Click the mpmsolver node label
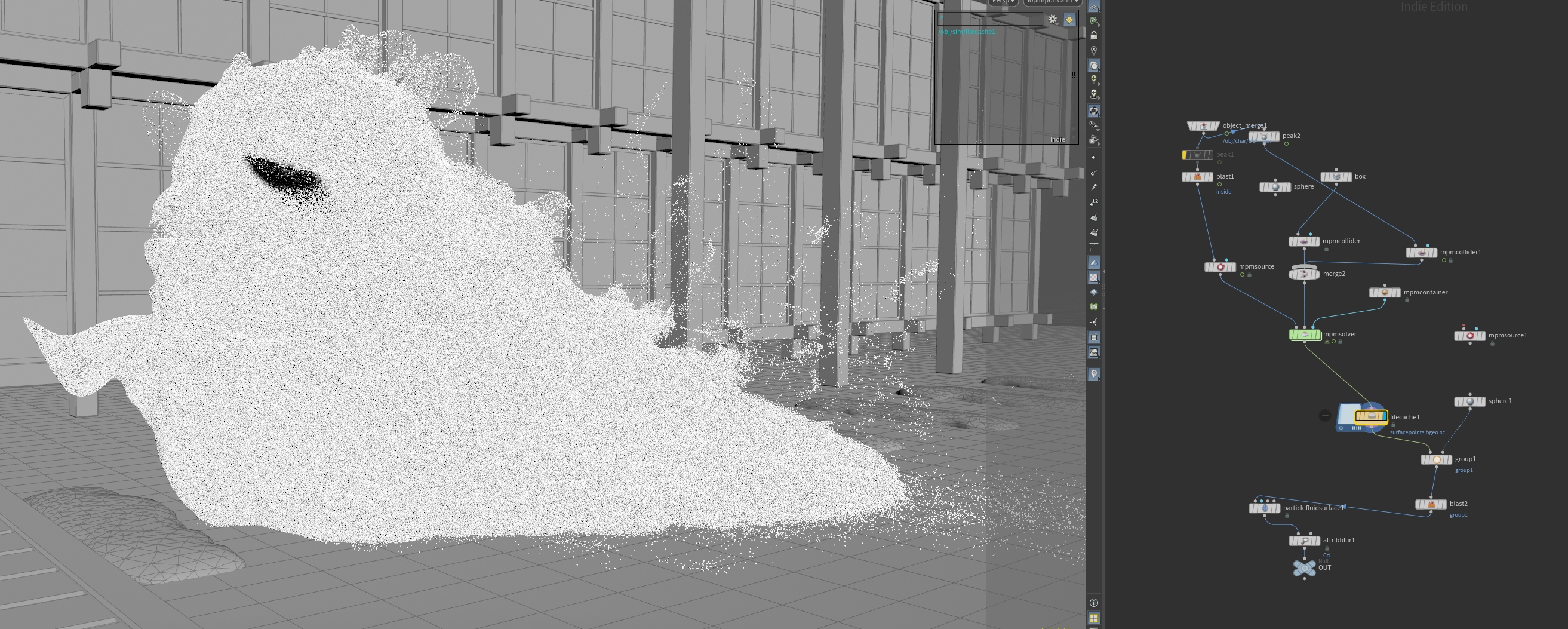The image size is (1568, 629). [1340, 335]
